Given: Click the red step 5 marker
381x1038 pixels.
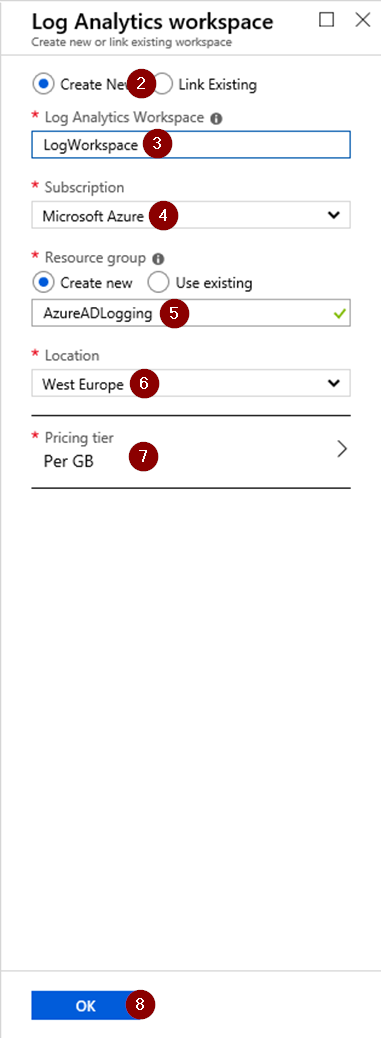Looking at the screenshot, I should 175,313.
